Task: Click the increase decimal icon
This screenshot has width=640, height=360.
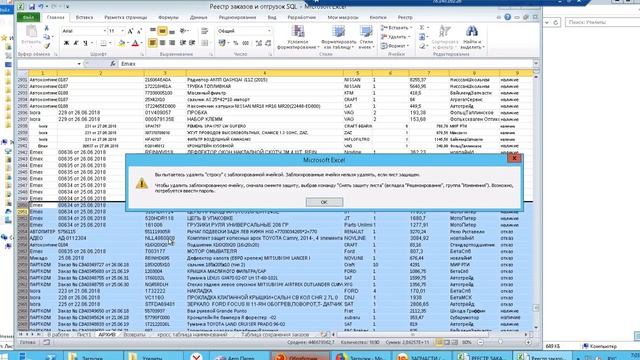Action: coord(259,43)
